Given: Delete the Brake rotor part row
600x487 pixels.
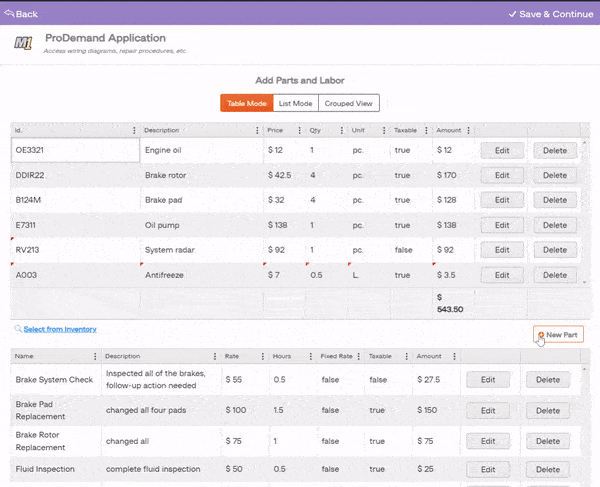Looking at the screenshot, I should (555, 175).
